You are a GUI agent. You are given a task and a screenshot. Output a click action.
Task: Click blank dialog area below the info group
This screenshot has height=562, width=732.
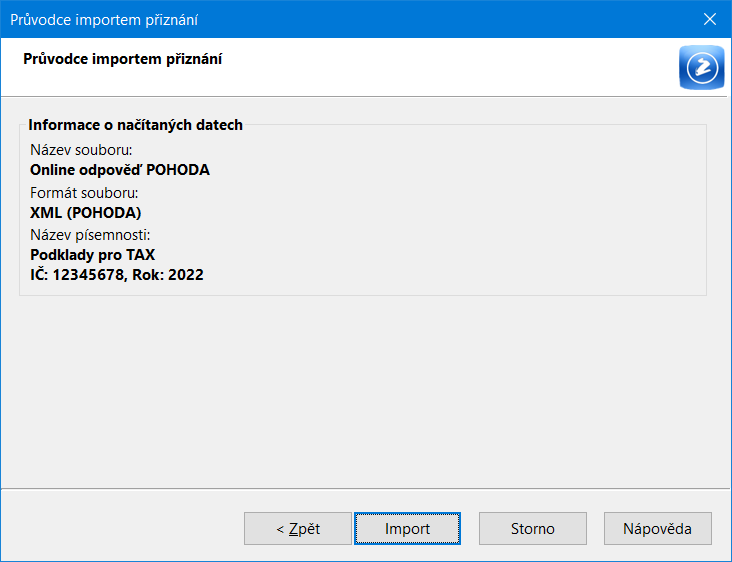tap(364, 392)
